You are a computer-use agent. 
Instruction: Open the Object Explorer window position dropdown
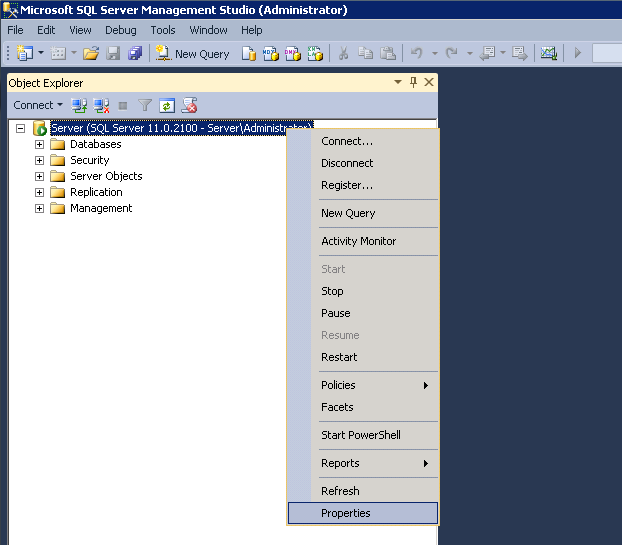[398, 82]
